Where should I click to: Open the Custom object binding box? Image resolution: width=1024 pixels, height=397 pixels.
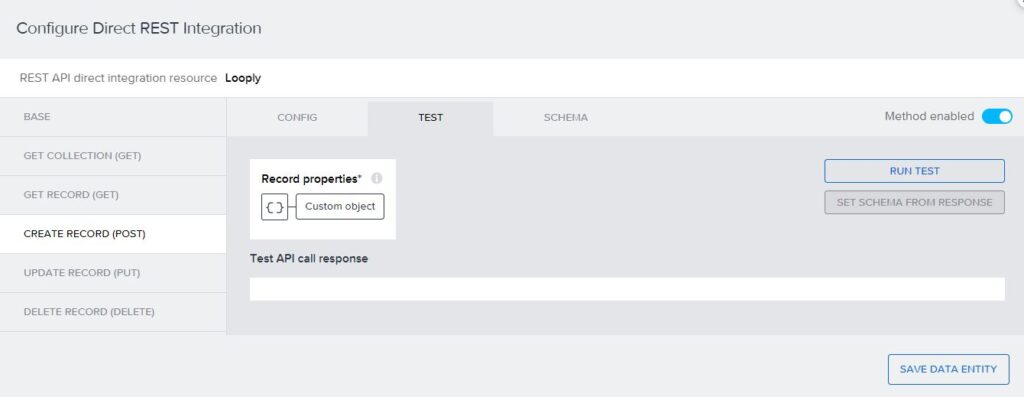pyautogui.click(x=340, y=206)
